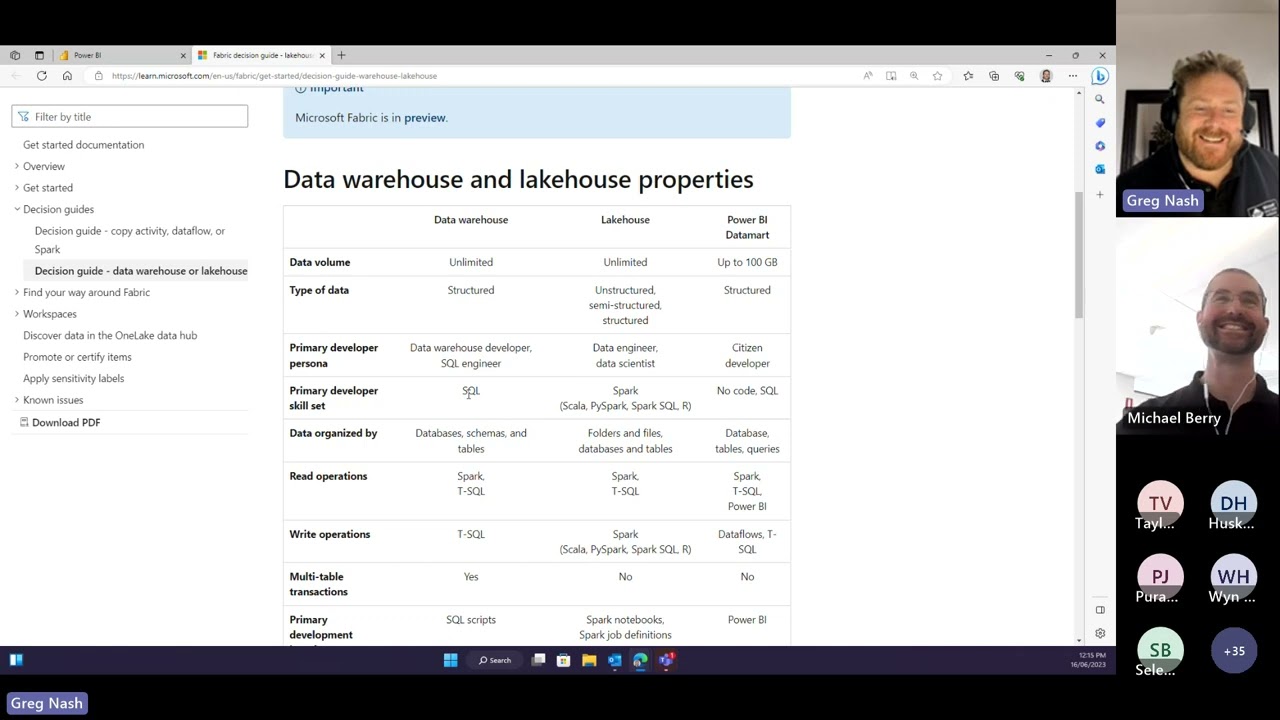Switch to the Power BI tab
Viewport: 1280px width, 720px height.
point(120,55)
